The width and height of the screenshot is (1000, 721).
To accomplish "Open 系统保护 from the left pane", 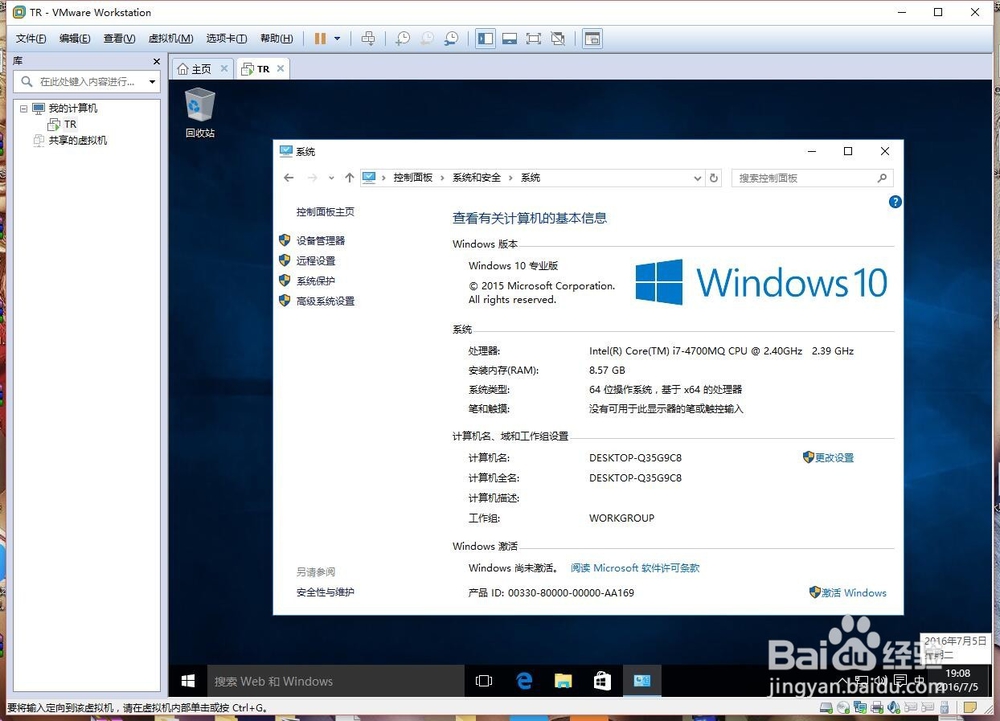I will (x=315, y=281).
